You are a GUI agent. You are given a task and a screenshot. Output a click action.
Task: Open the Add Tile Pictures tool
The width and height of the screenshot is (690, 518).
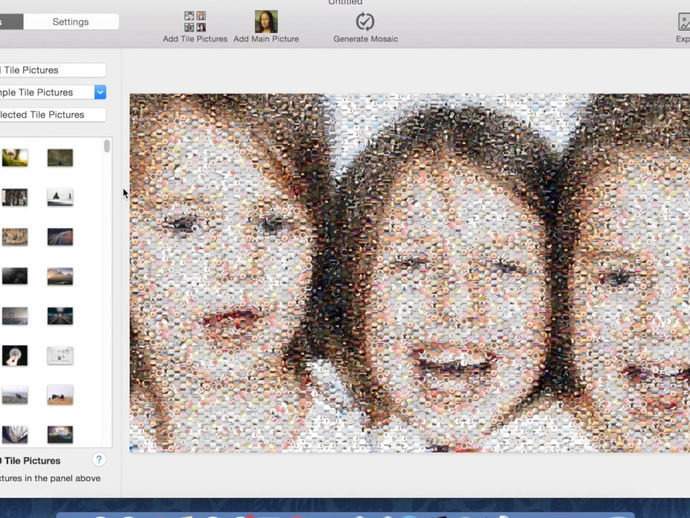(x=195, y=27)
